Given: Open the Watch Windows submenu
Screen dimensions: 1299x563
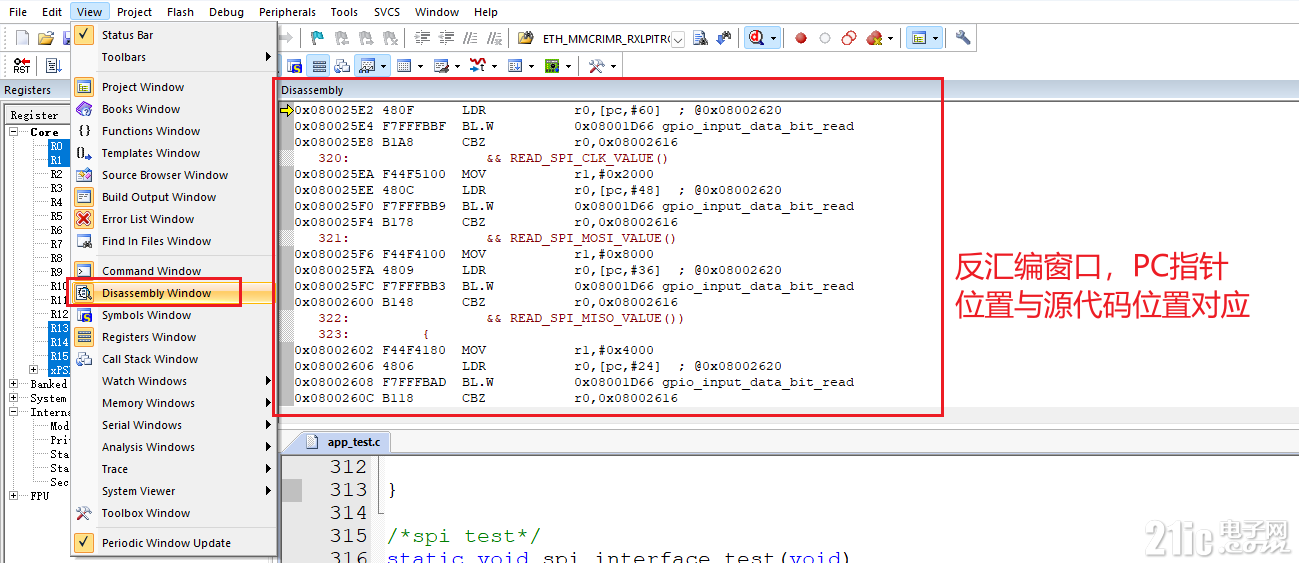Looking at the screenshot, I should (173, 381).
